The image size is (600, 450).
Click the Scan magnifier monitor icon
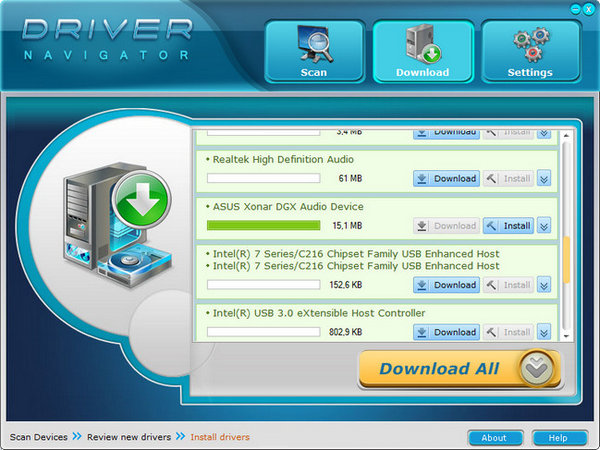pos(315,44)
